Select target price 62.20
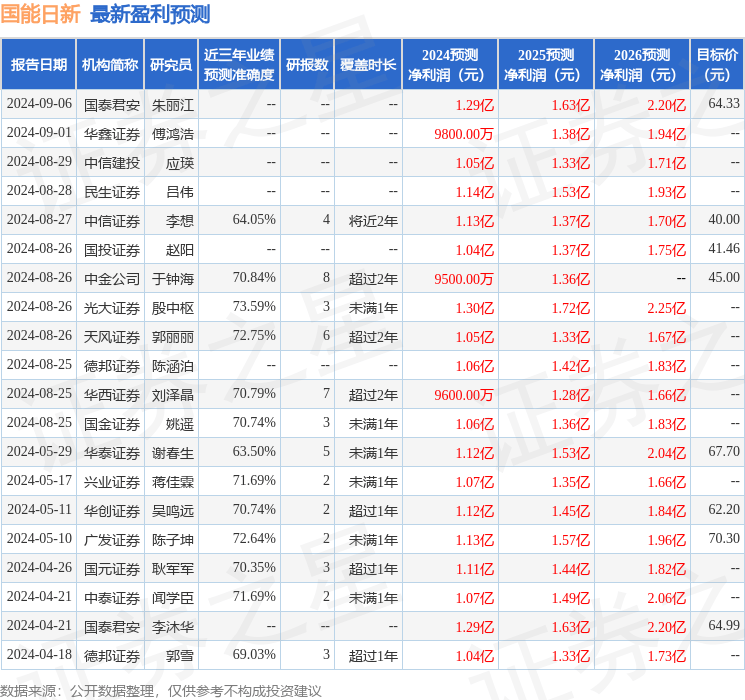Viewport: 745px width, 700px height. click(x=724, y=509)
